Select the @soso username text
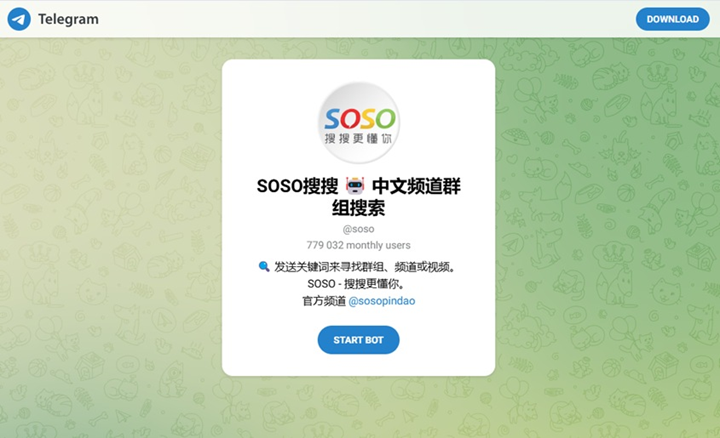The height and width of the screenshot is (438, 720). [358, 229]
